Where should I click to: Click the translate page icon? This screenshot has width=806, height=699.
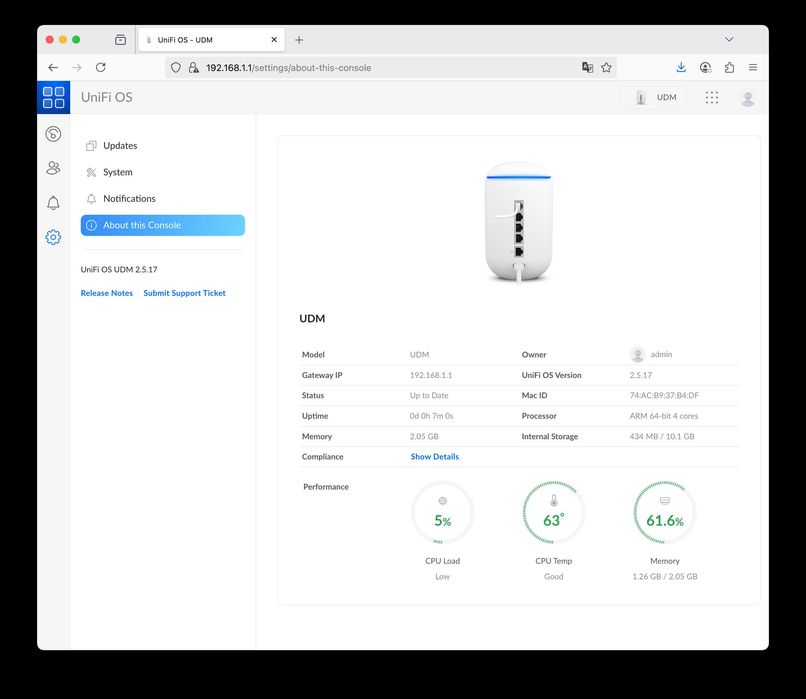588,67
